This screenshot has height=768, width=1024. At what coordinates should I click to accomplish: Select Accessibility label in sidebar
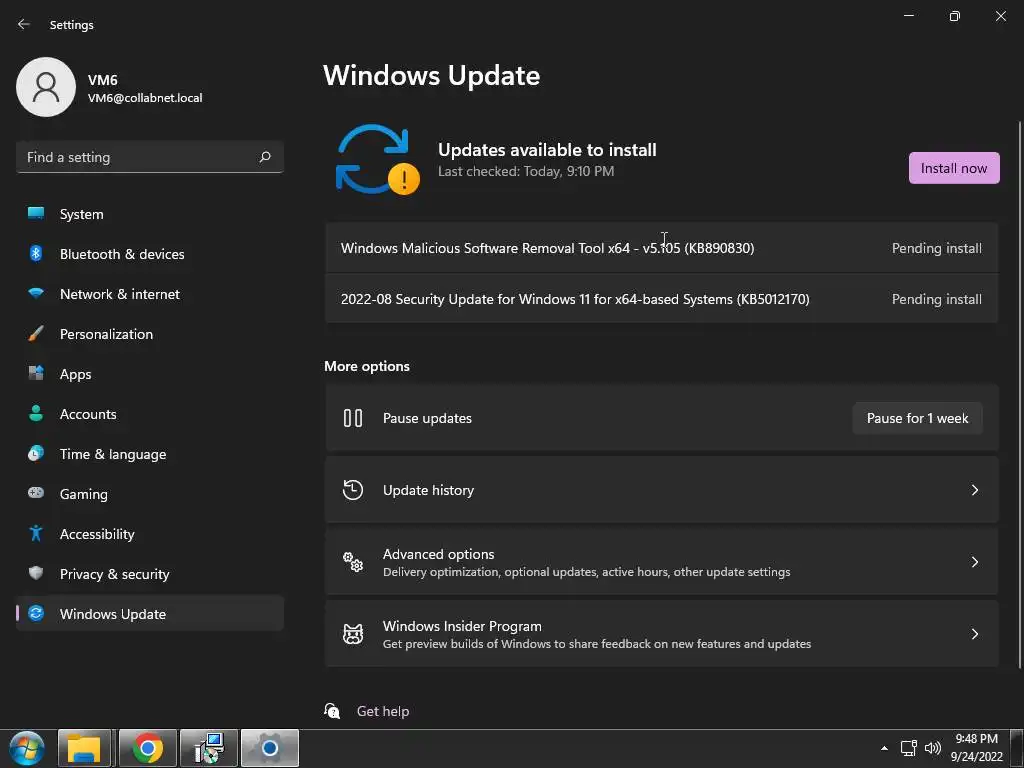click(x=97, y=534)
